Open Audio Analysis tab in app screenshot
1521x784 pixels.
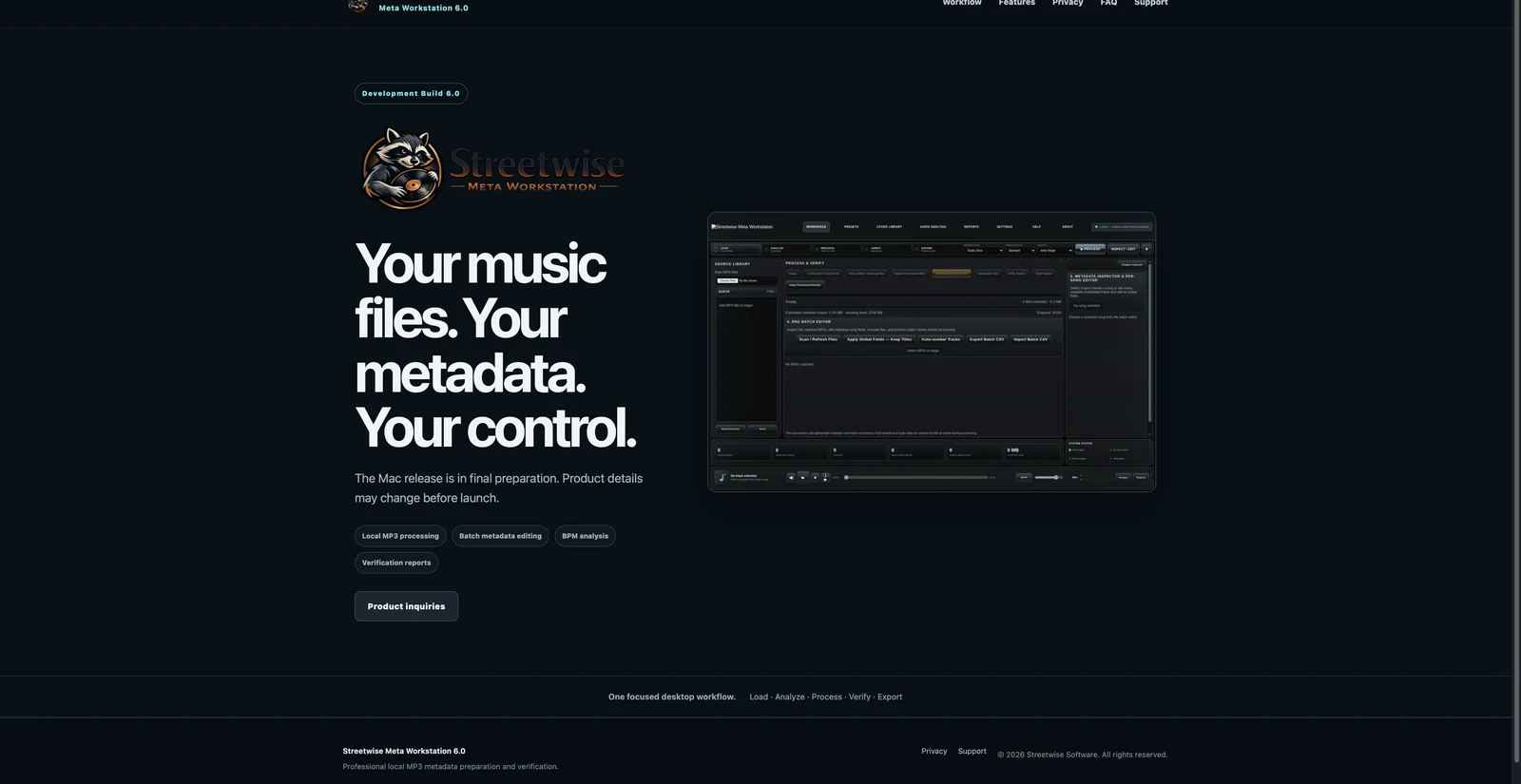click(x=933, y=226)
